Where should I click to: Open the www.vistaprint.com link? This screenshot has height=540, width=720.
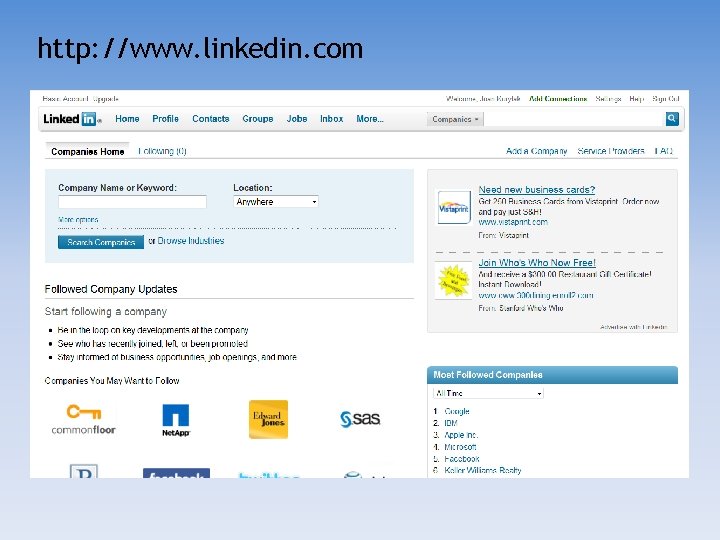[x=513, y=222]
